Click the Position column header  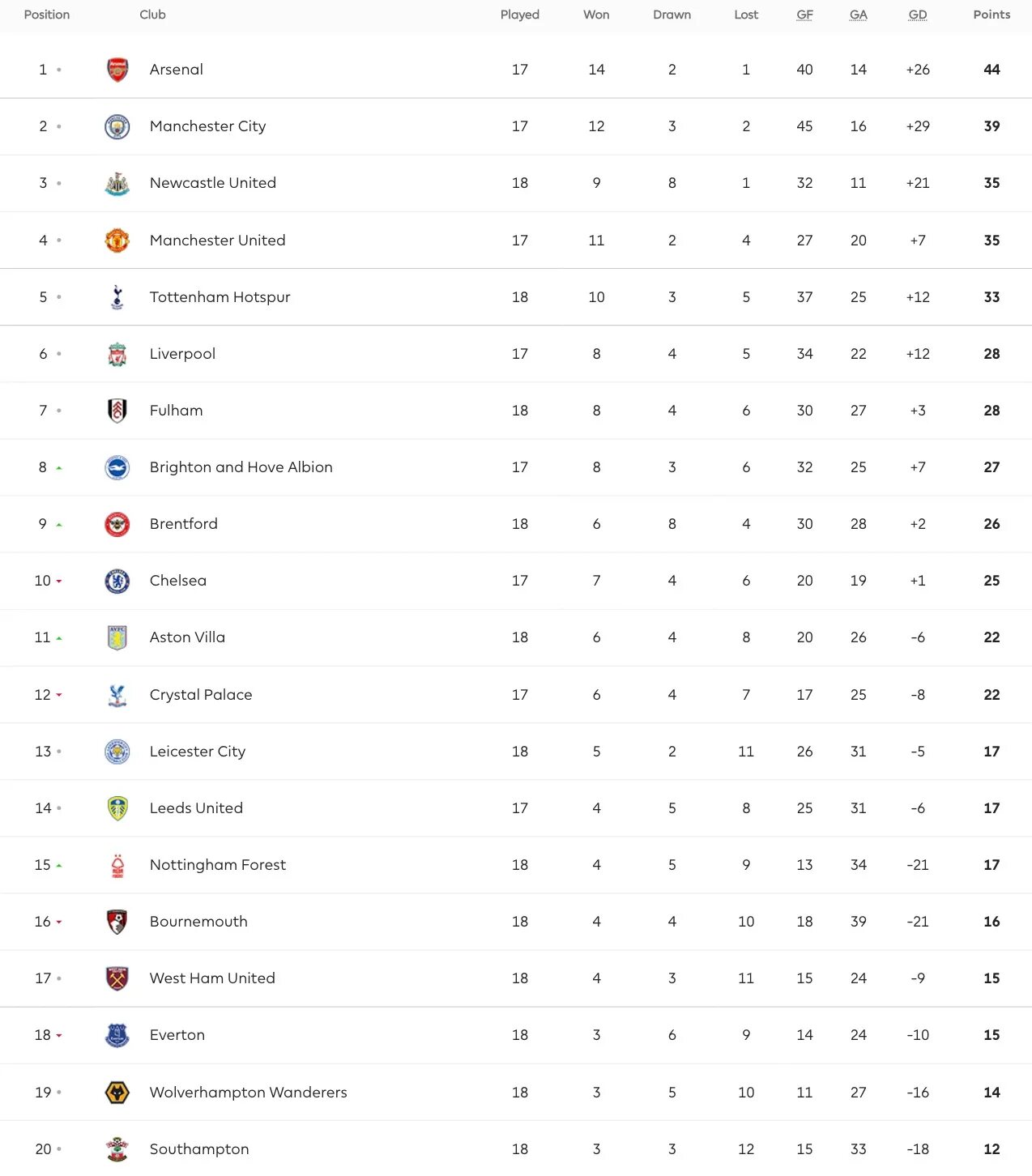point(47,15)
